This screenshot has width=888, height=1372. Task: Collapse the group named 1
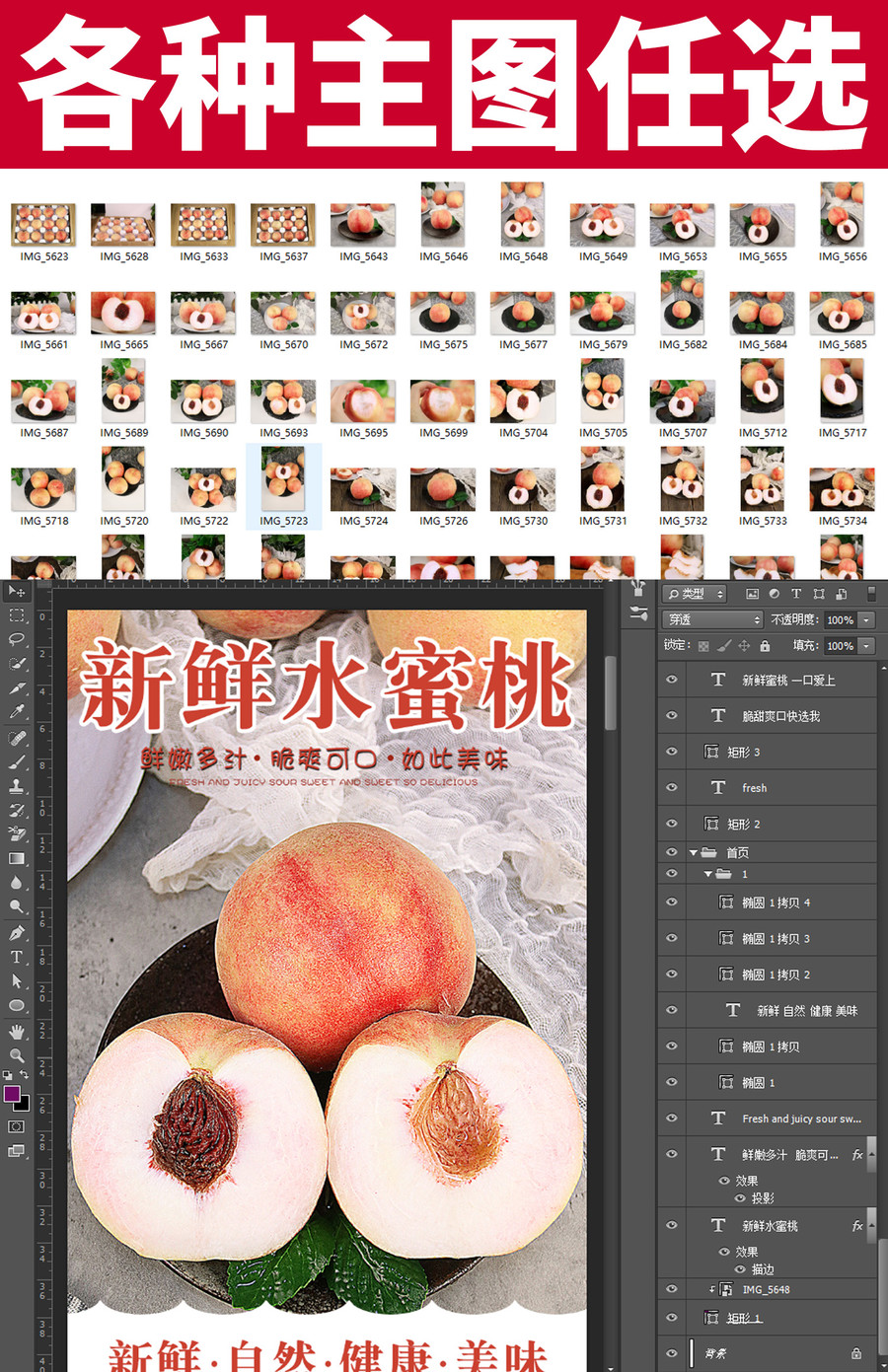pos(708,874)
